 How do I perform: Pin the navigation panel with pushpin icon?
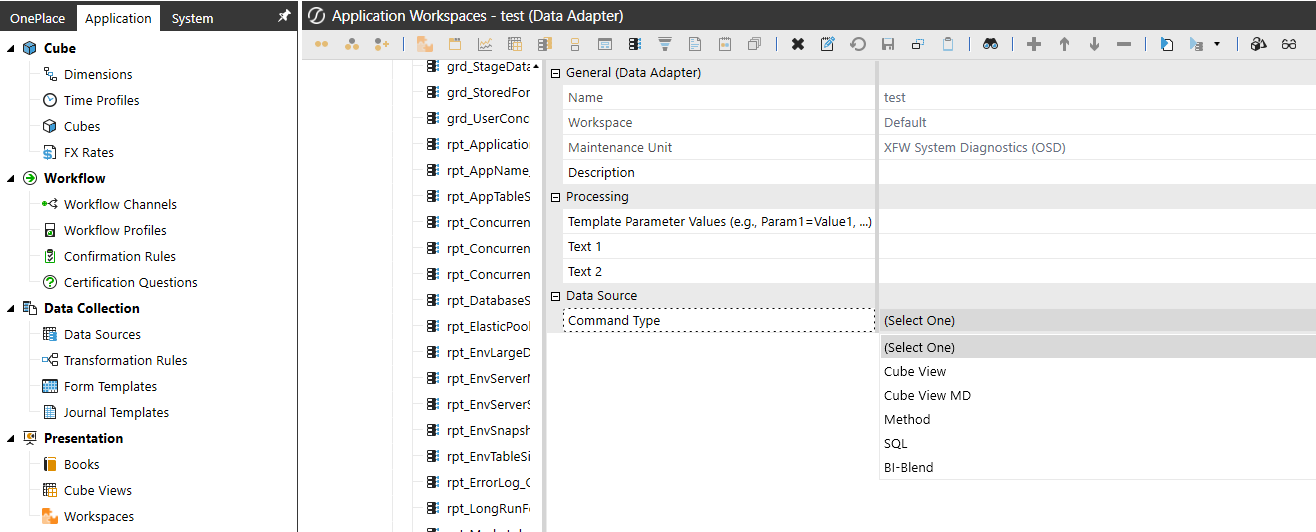pyautogui.click(x=283, y=17)
